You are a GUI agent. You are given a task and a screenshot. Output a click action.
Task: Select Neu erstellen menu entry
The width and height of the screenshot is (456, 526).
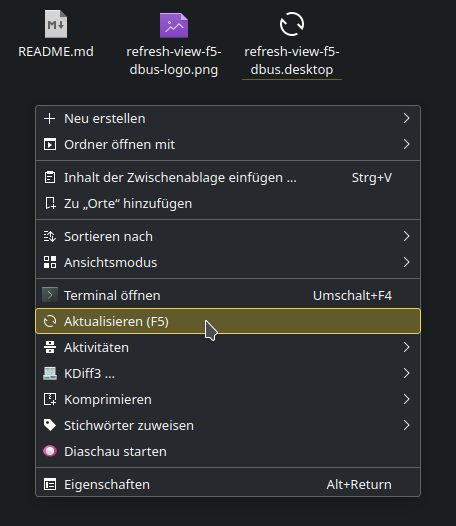pyautogui.click(x=228, y=118)
